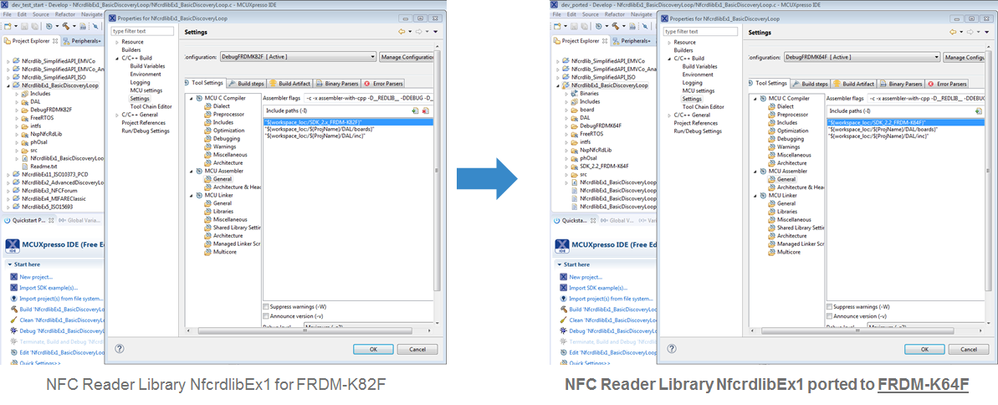Click horizontal scrollbar in left settings pane
The width and height of the screenshot is (998, 405).
(306, 331)
